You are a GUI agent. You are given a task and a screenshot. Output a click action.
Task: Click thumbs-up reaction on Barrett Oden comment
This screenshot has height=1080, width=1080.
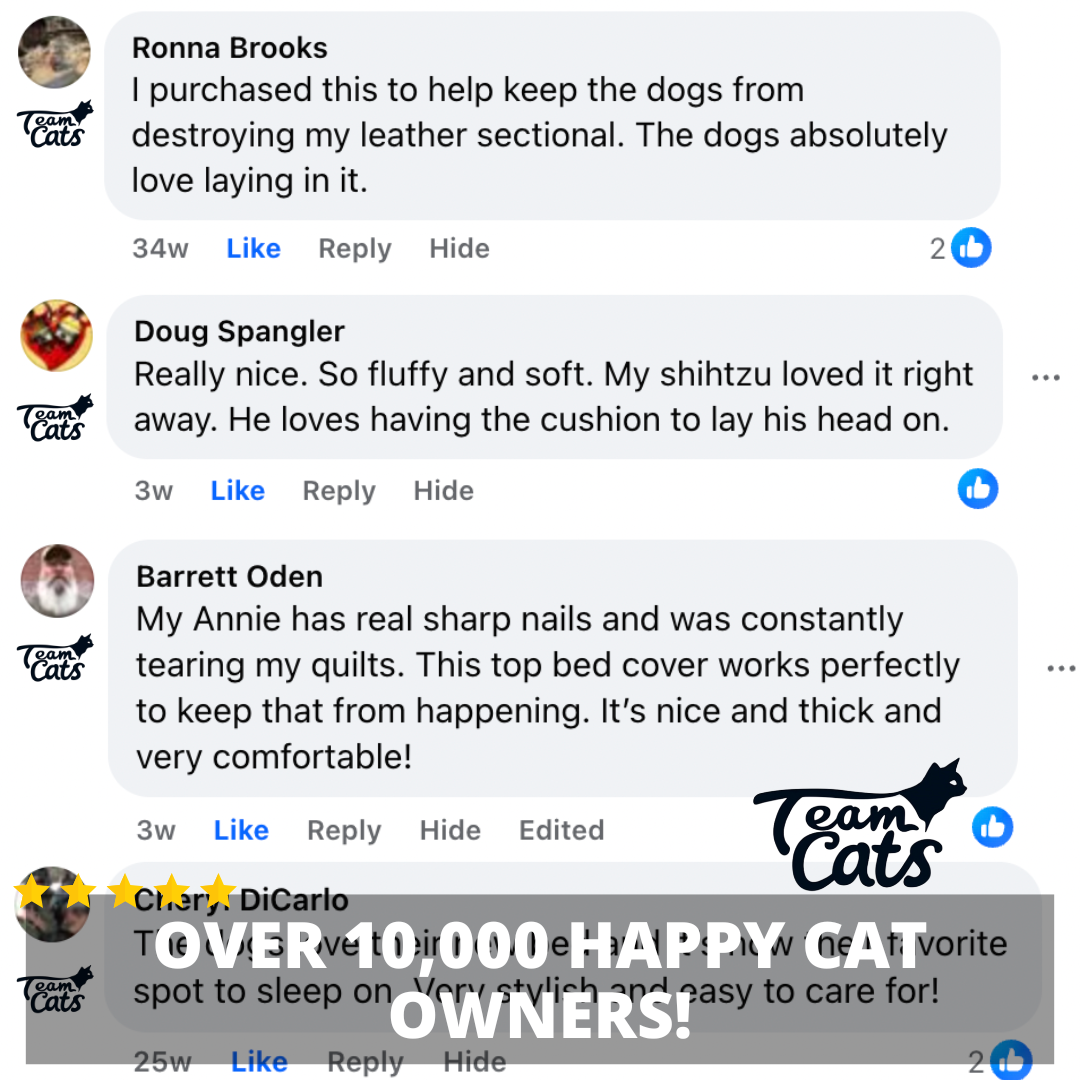[x=992, y=827]
